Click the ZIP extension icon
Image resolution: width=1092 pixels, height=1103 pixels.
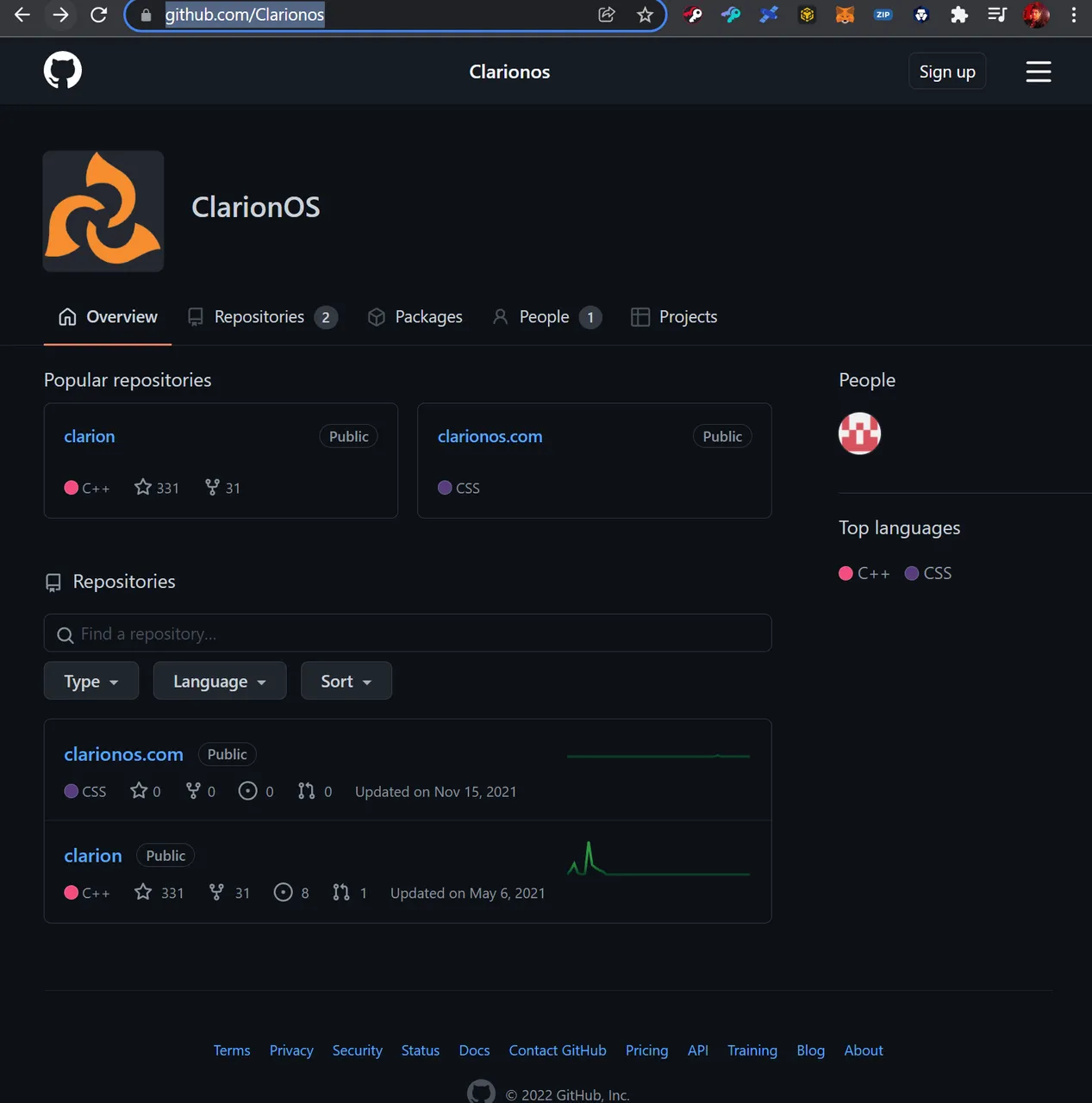click(883, 15)
